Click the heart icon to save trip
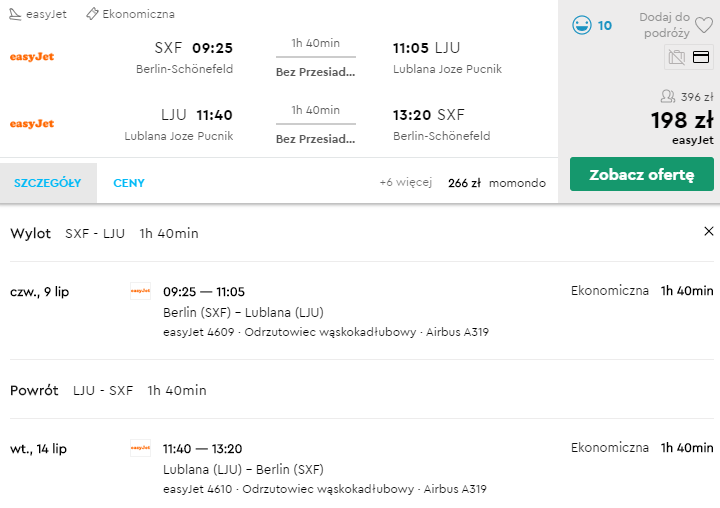The width and height of the screenshot is (720, 508). point(703,25)
